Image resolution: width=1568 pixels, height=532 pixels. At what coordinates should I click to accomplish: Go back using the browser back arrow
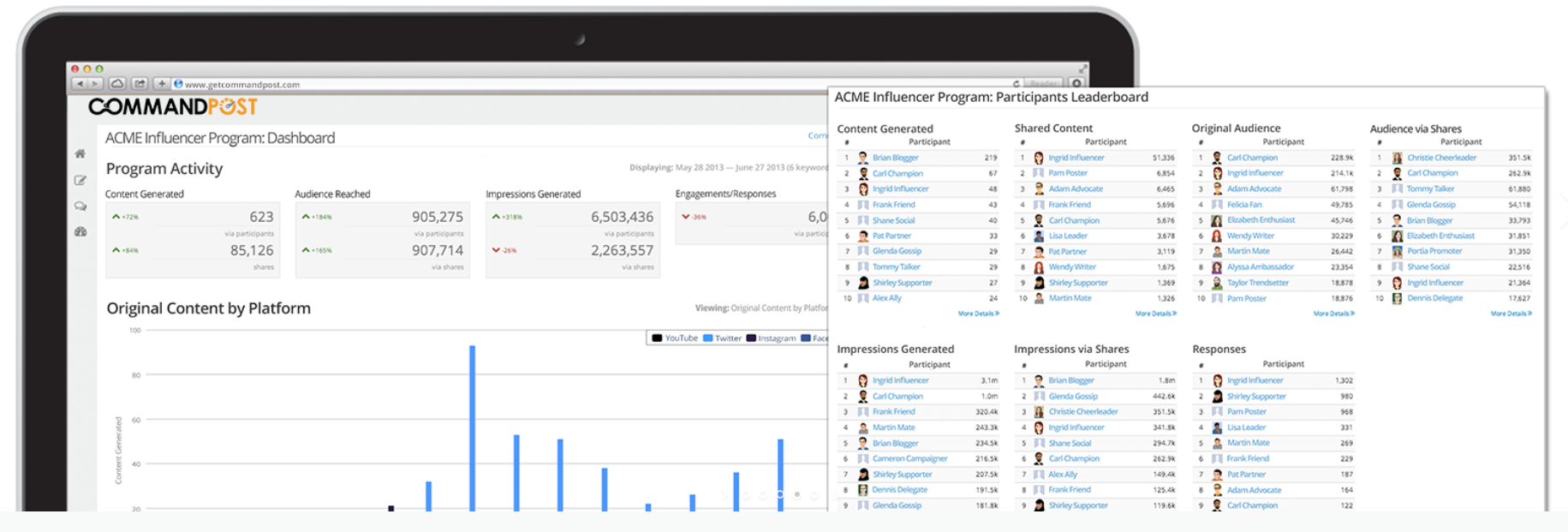tap(80, 84)
